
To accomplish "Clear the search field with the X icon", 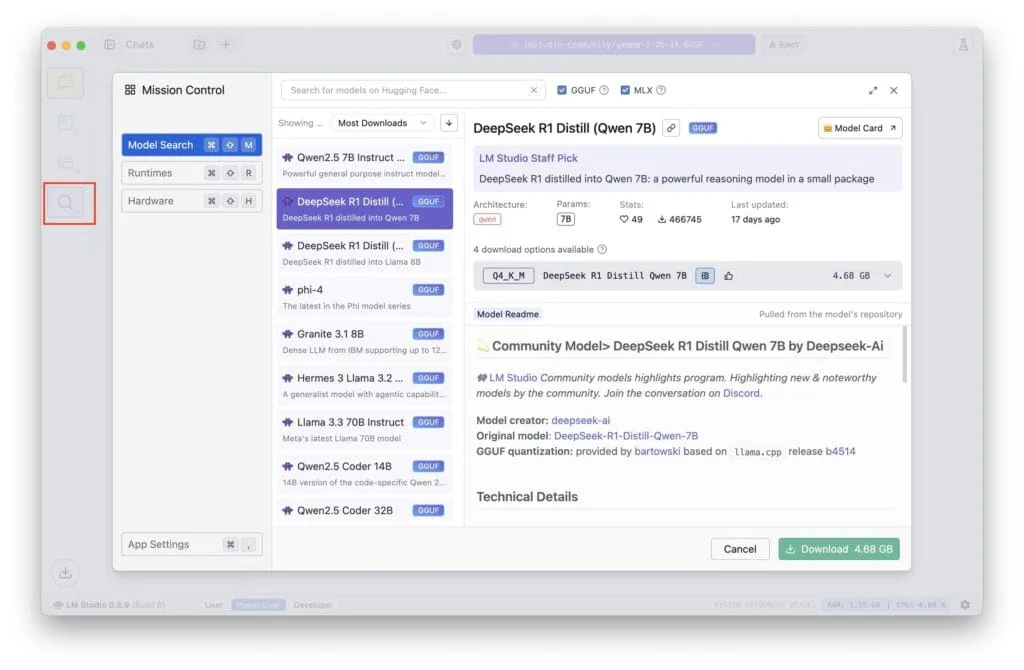I will 533,90.
